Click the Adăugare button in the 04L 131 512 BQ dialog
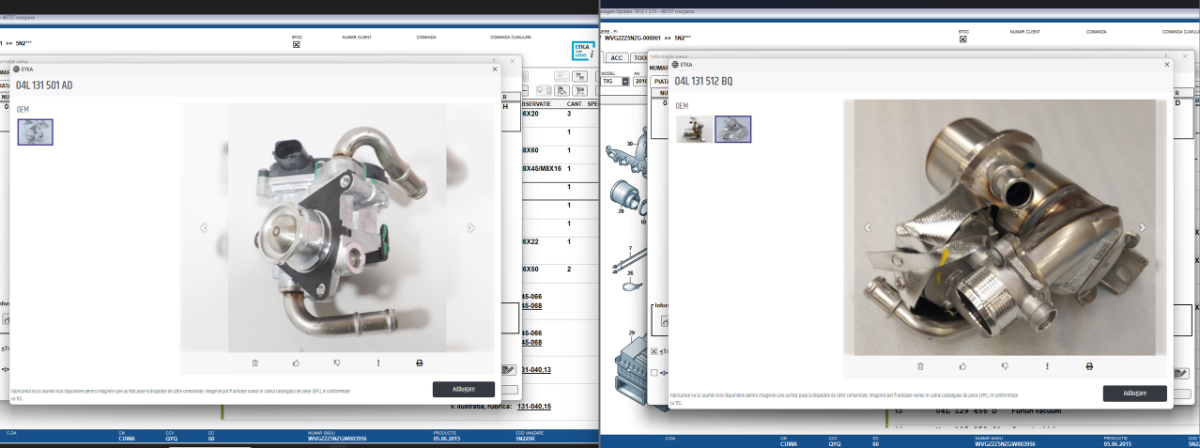 coord(1135,393)
